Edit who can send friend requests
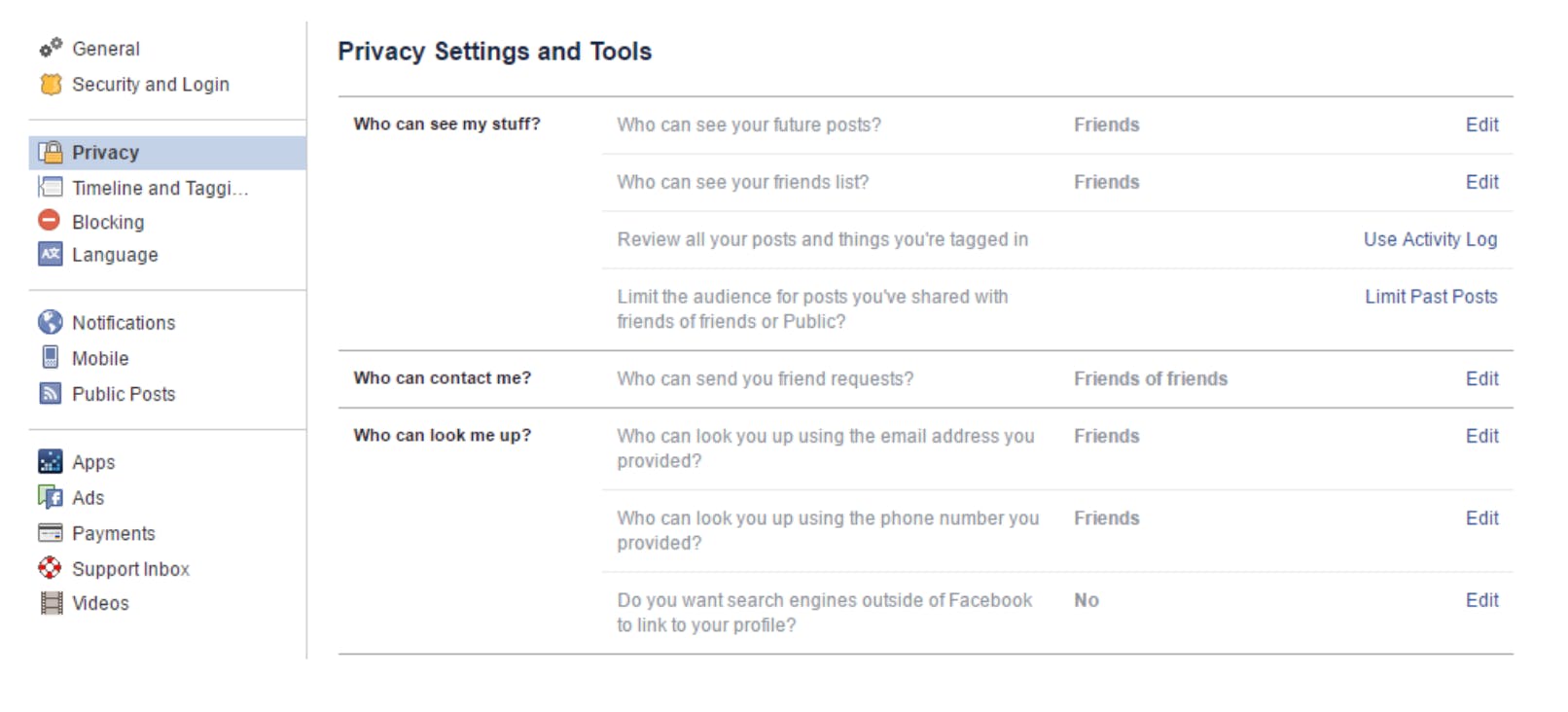This screenshot has width=1568, height=712. (1481, 378)
